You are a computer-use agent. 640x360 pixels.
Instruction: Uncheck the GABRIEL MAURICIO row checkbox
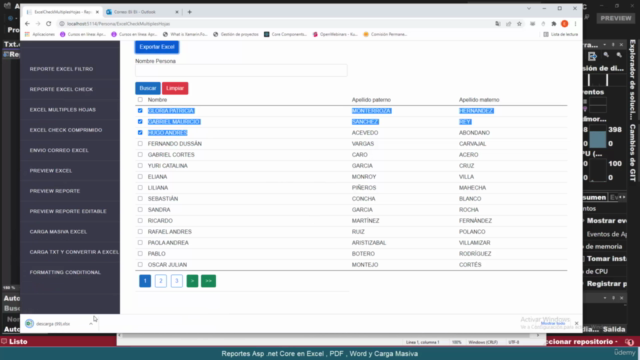pyautogui.click(x=140, y=122)
